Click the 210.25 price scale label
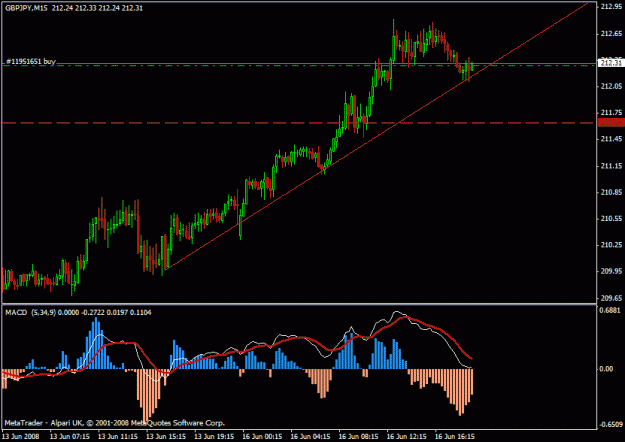The width and height of the screenshot is (625, 442). pyautogui.click(x=611, y=245)
